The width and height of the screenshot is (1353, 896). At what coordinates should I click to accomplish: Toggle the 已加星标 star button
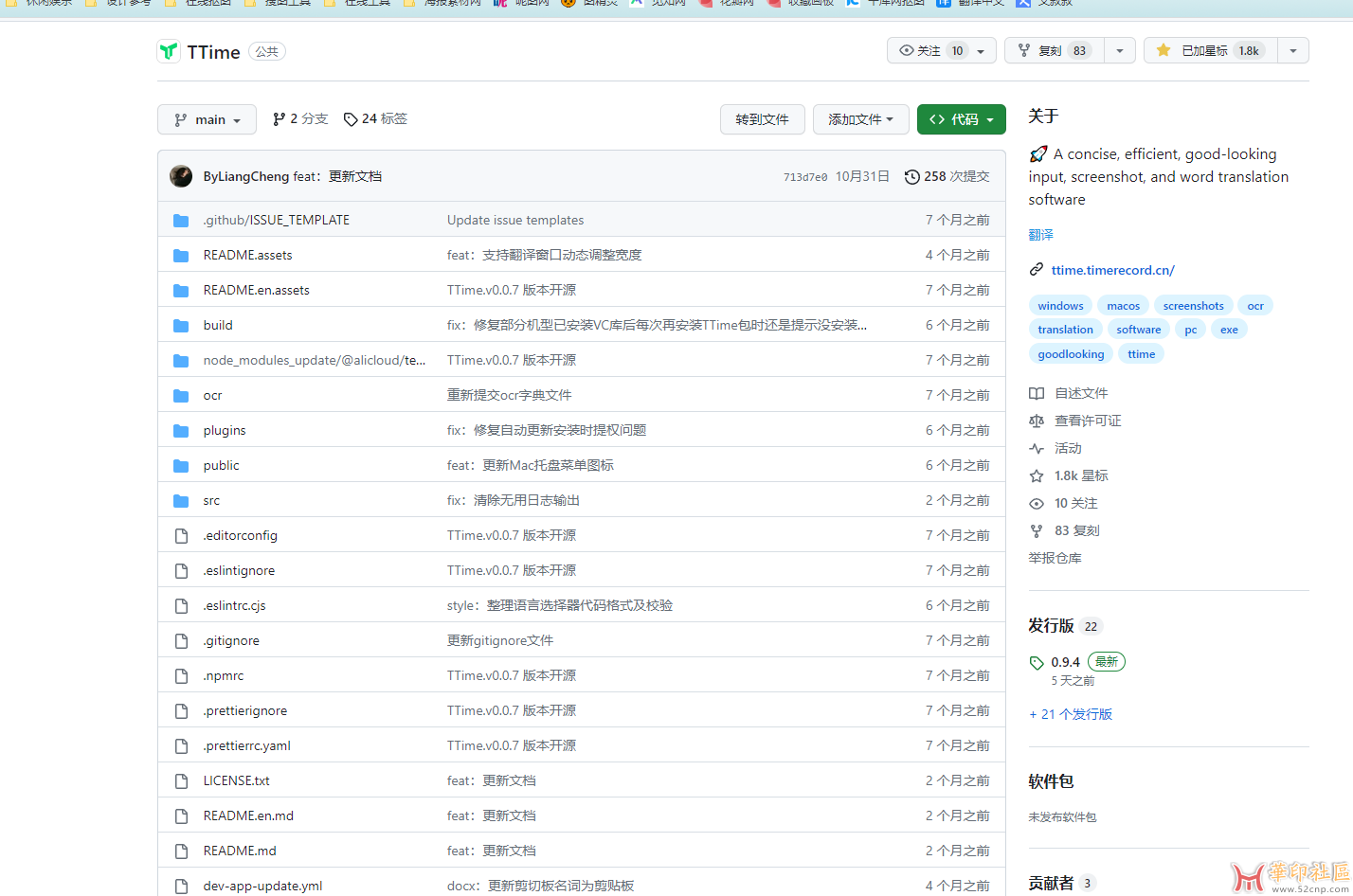click(1211, 50)
